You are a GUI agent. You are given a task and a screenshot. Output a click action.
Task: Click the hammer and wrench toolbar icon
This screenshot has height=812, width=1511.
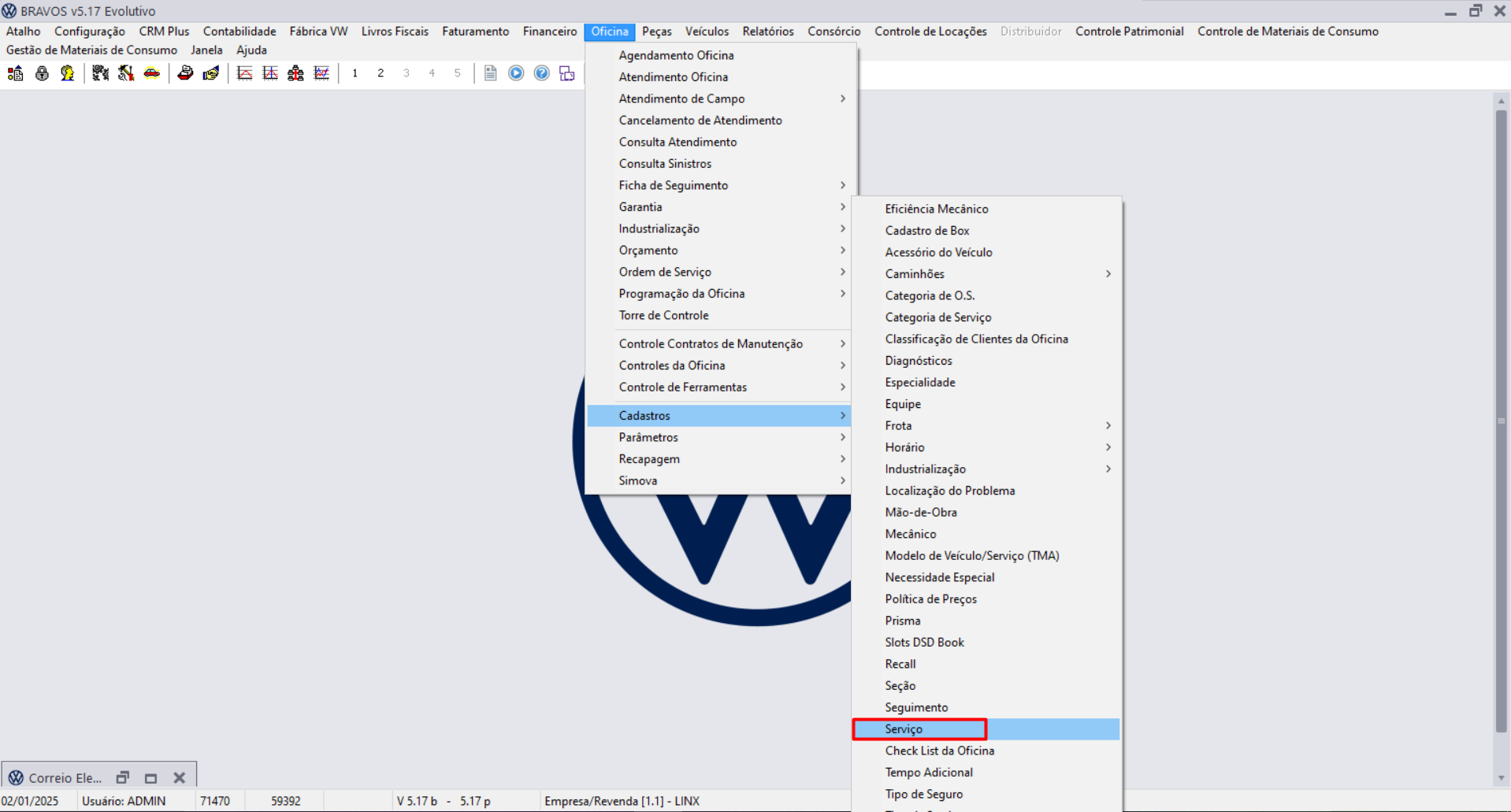coord(126,73)
